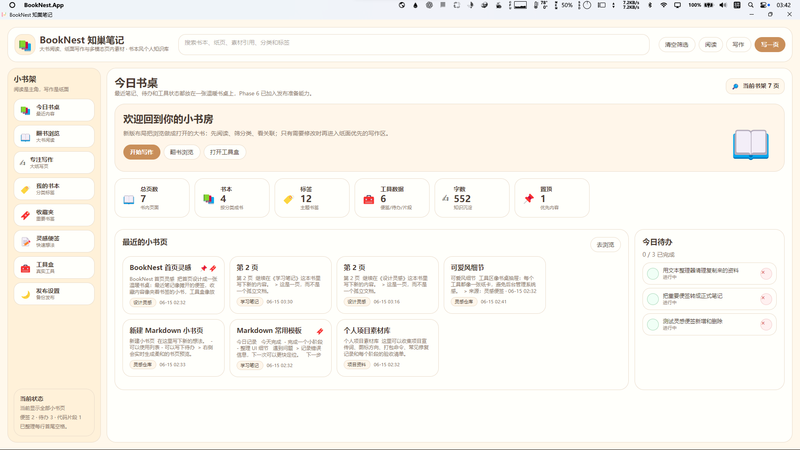Screen dimensions: 800x450
Task: Click 翻书浏览 button in the welcome banner
Action: (x=182, y=152)
